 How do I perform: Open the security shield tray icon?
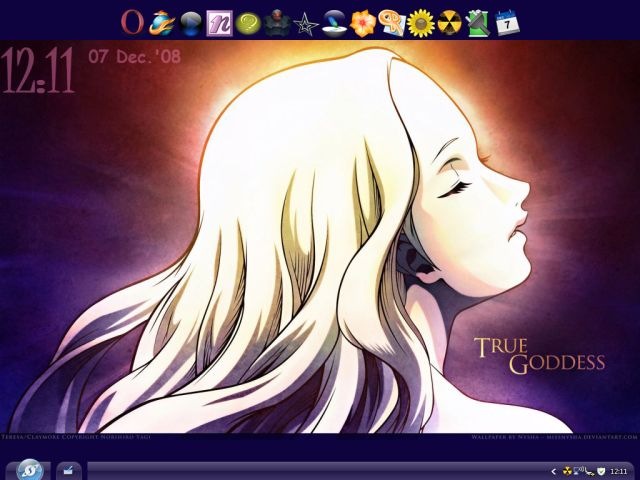point(600,471)
